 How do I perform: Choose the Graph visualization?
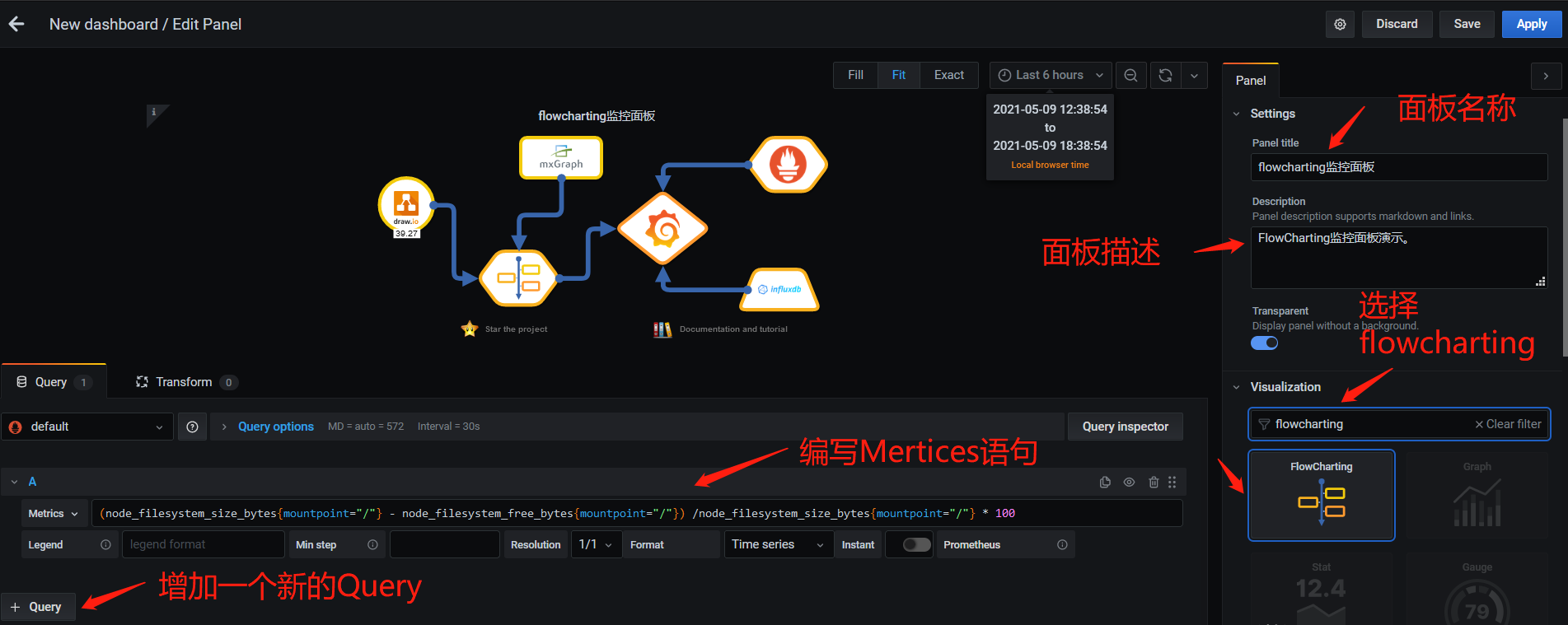point(1477,495)
